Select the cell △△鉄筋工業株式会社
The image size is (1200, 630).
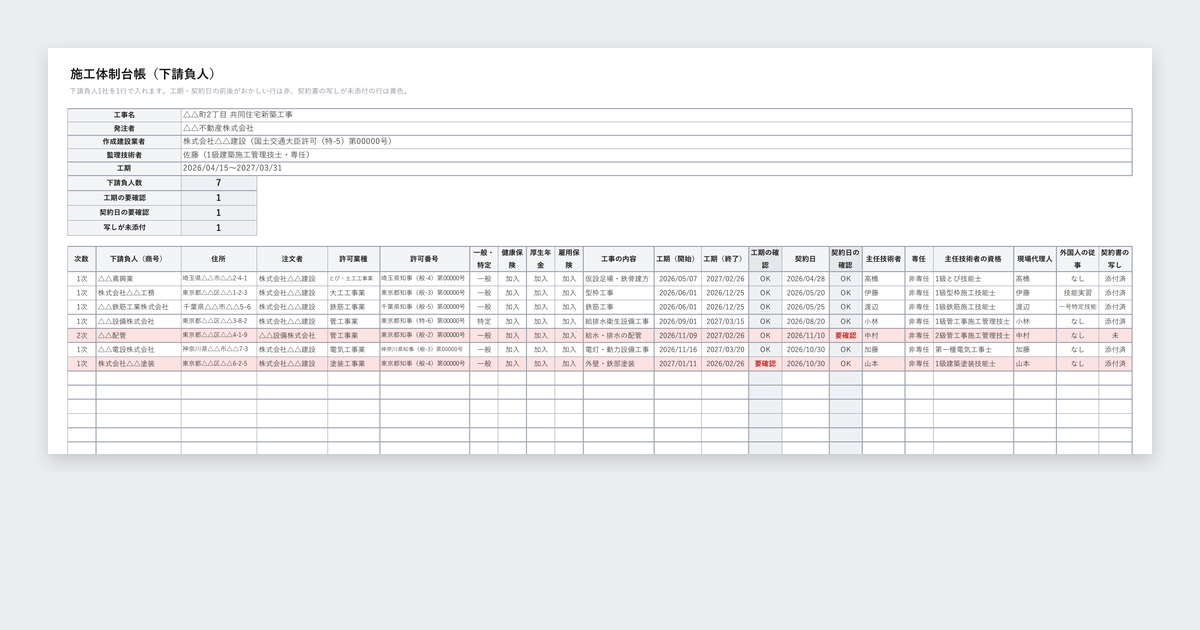[138, 307]
